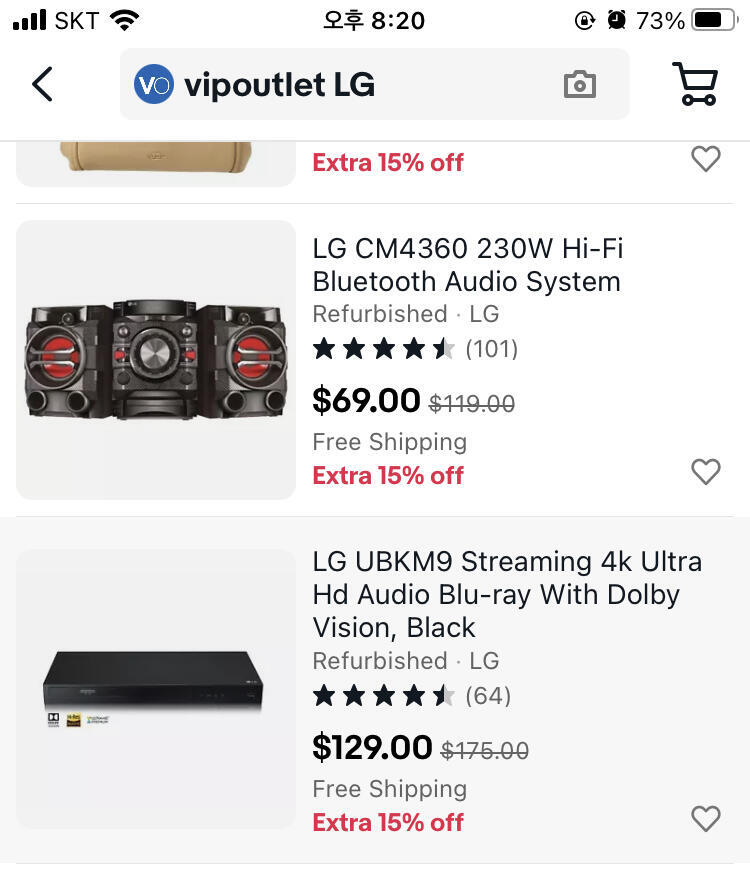Image resolution: width=750 pixels, height=872 pixels.
Task: Open camera image search
Action: (580, 85)
